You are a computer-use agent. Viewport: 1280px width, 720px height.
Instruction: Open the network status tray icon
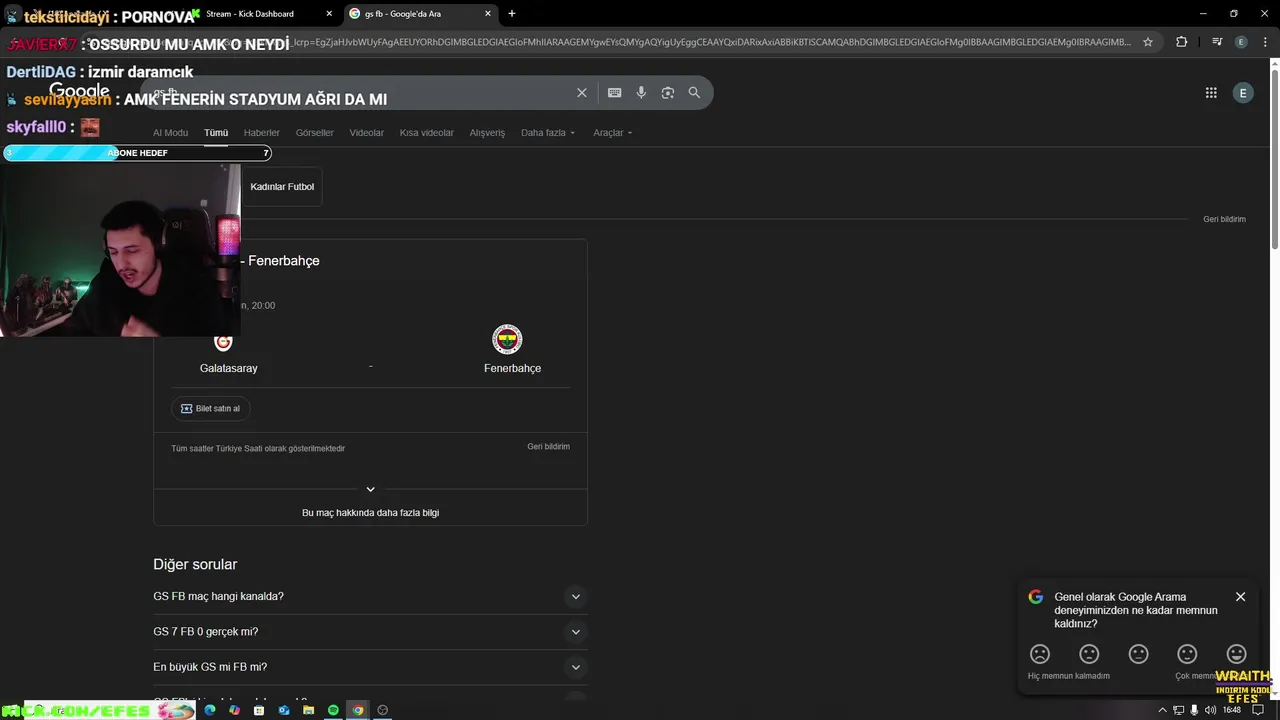click(x=1179, y=710)
